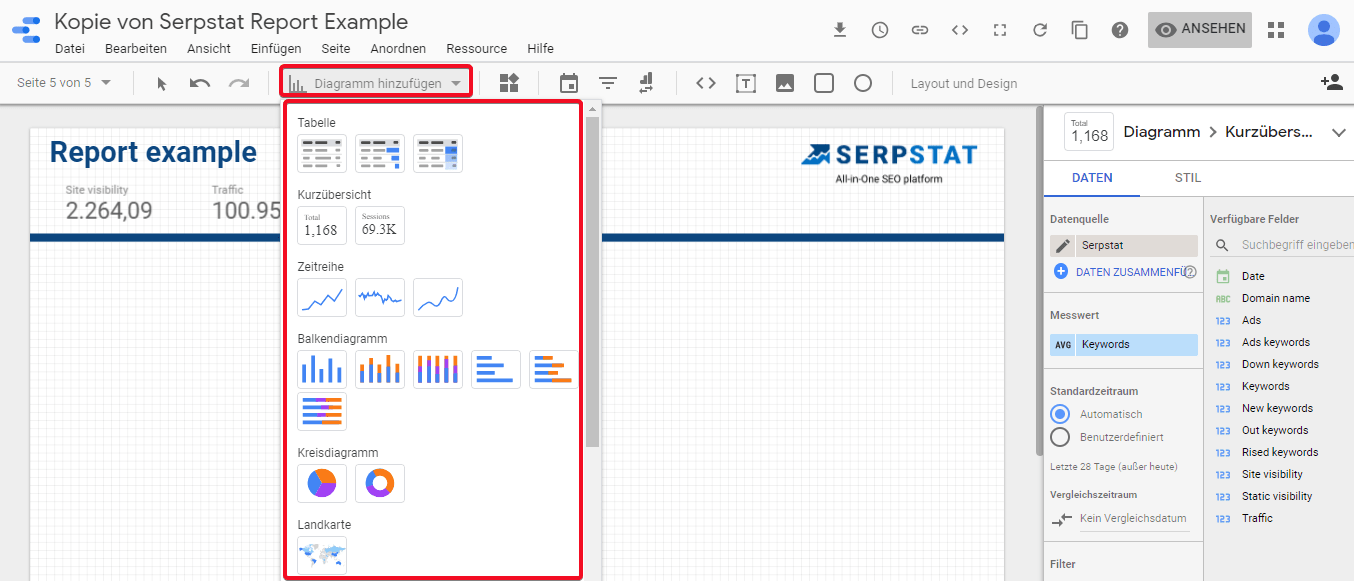Insert a URL embed element

tap(706, 83)
